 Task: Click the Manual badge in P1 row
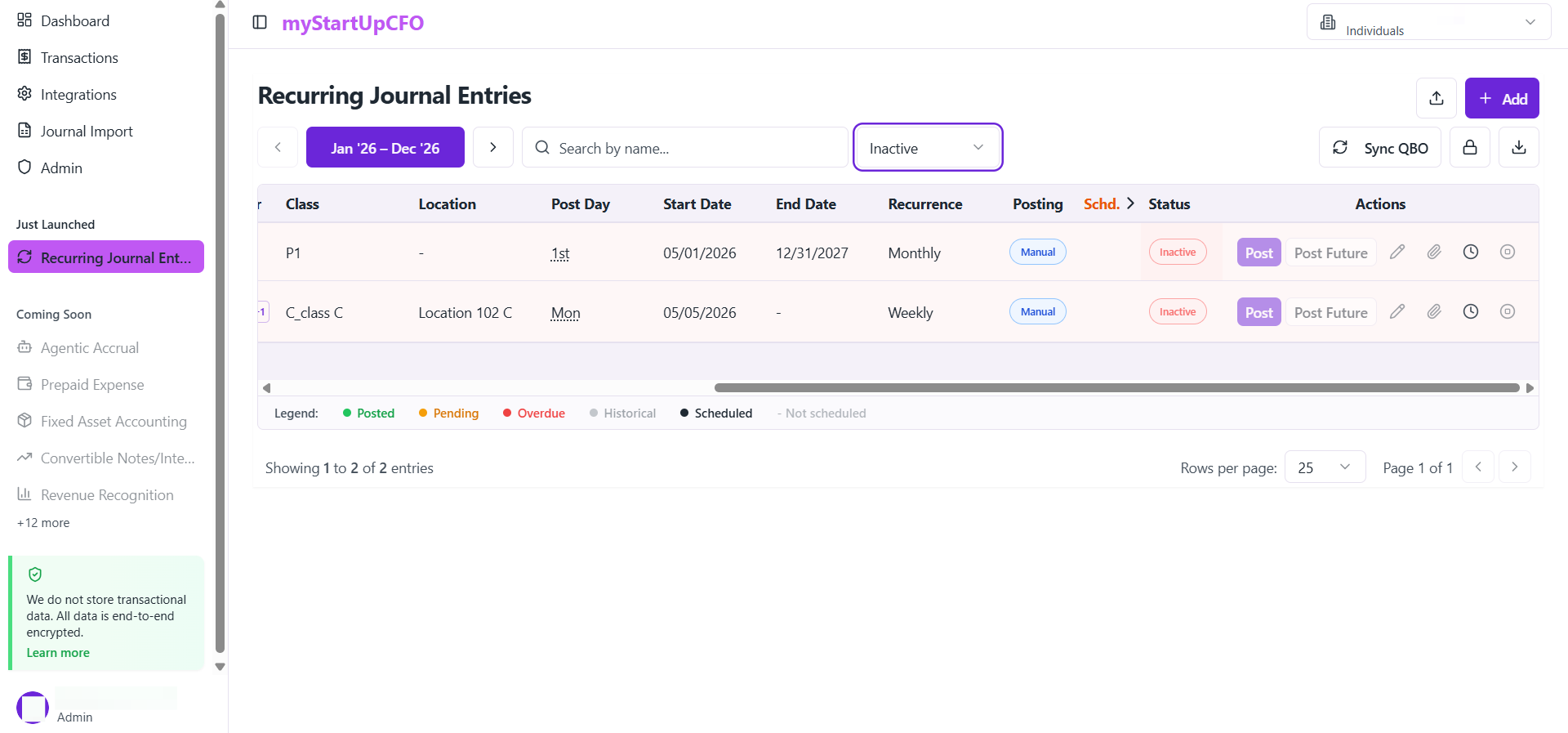1038,252
